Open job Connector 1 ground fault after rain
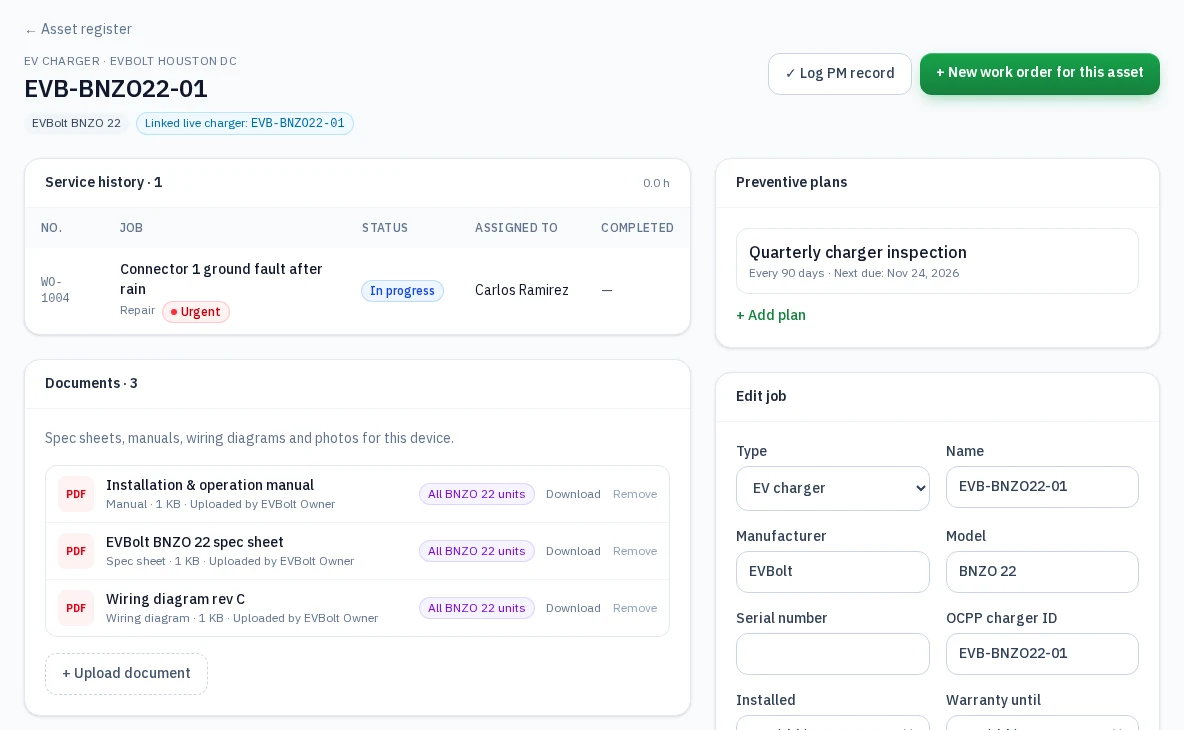Image resolution: width=1184 pixels, height=730 pixels. 221,279
